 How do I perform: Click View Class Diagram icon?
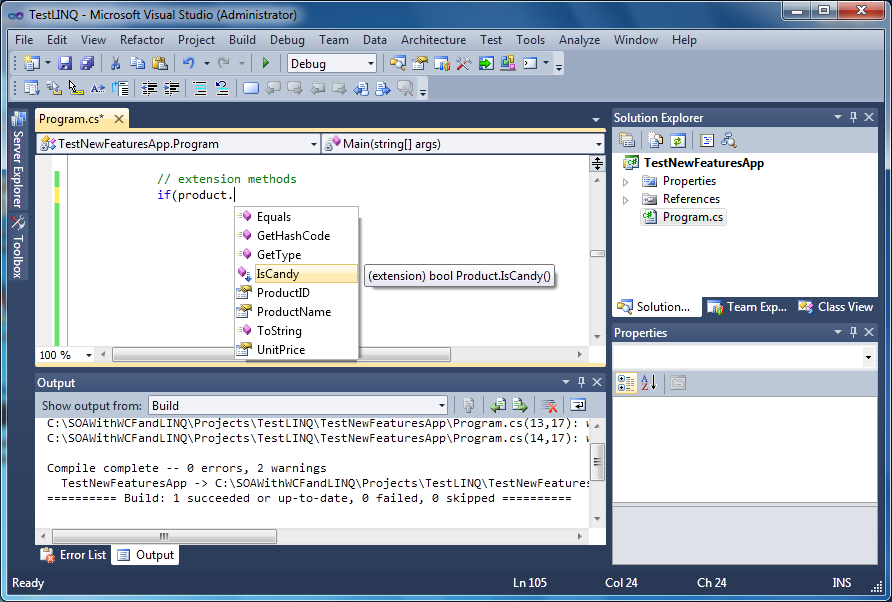[x=729, y=141]
